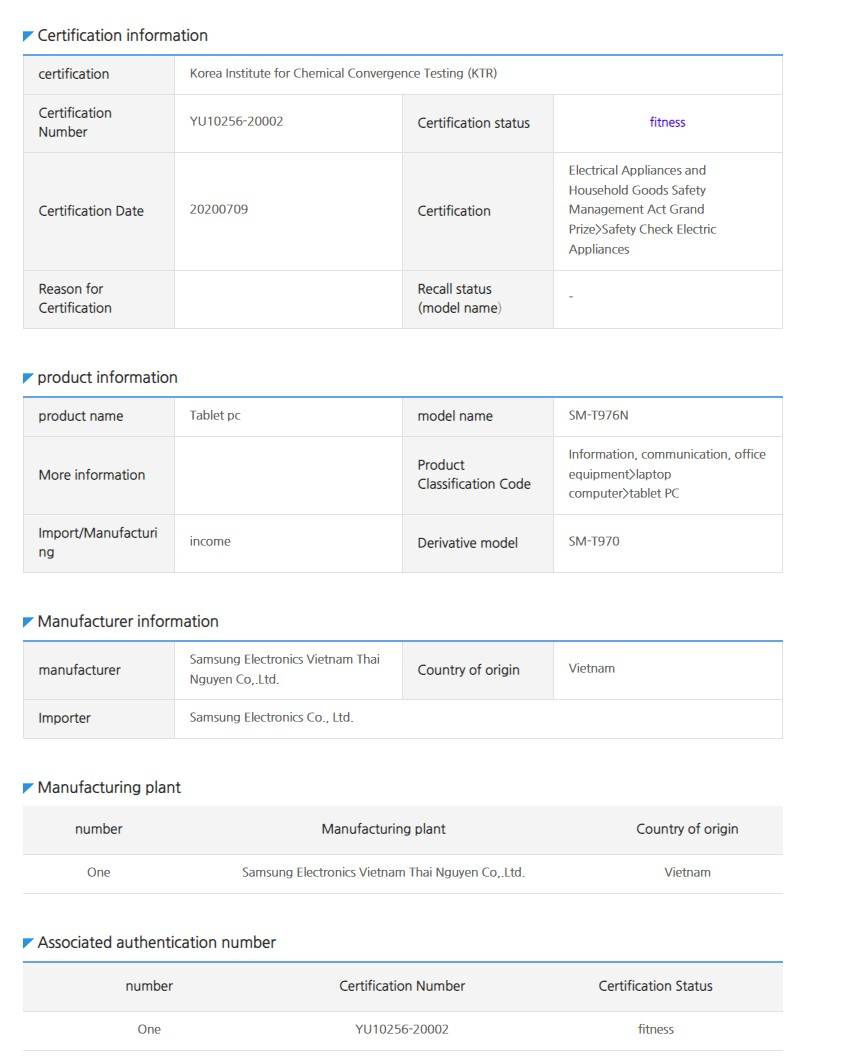Click the blue triangle beside Manufacturing plant
Image resolution: width=849 pixels, height=1064 pixels.
[28, 788]
